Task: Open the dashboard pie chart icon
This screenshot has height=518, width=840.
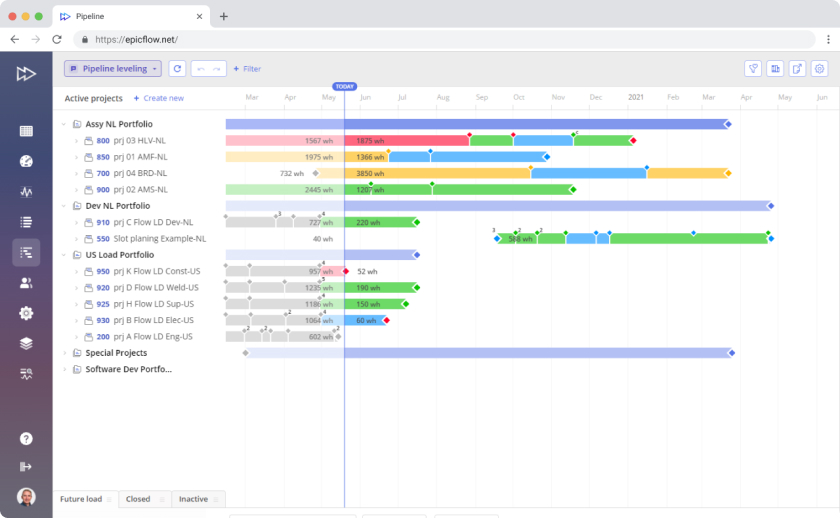Action: 26,161
